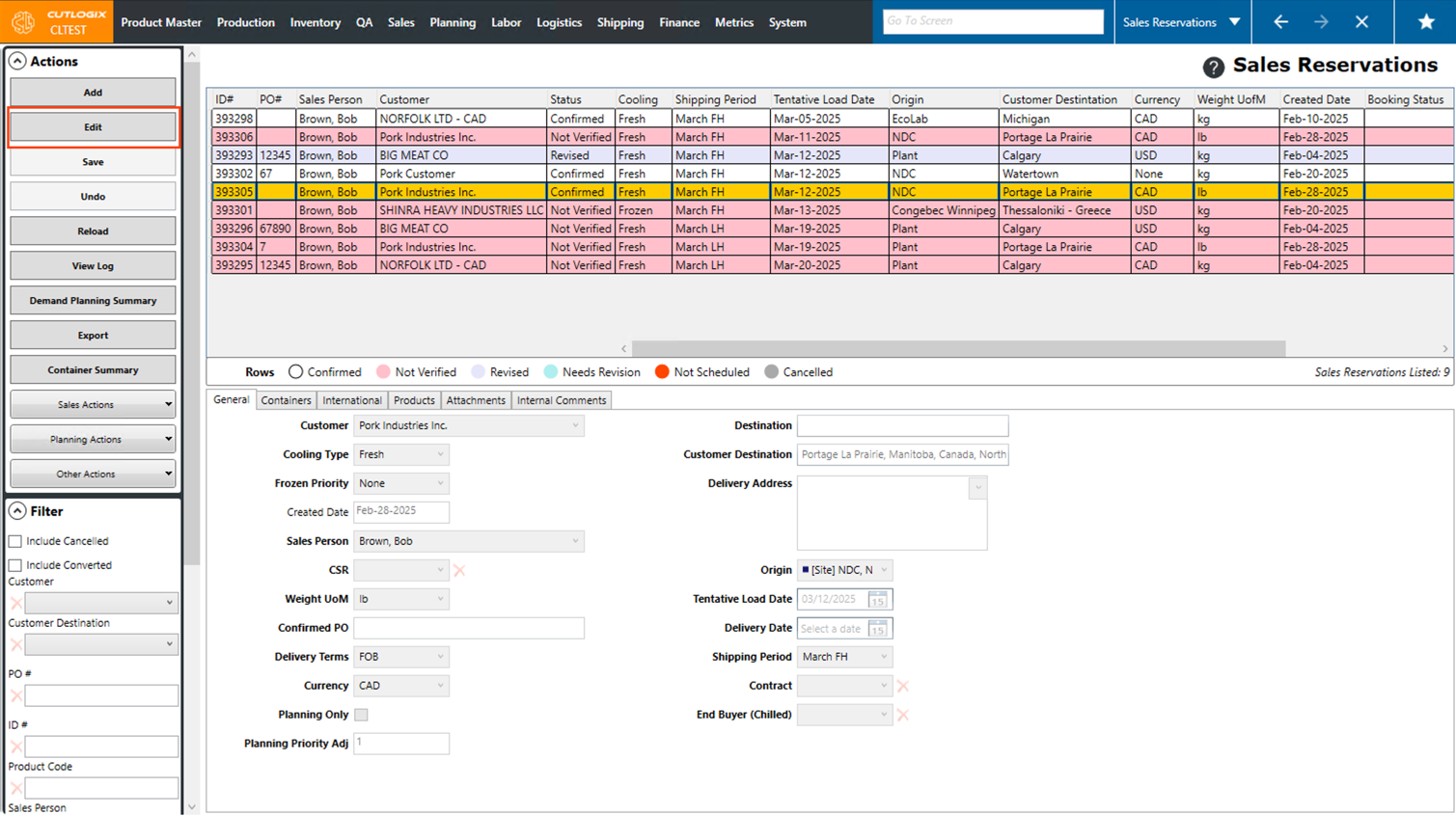1456x815 pixels.
Task: Expand the Sales Actions dropdown
Action: coord(93,405)
